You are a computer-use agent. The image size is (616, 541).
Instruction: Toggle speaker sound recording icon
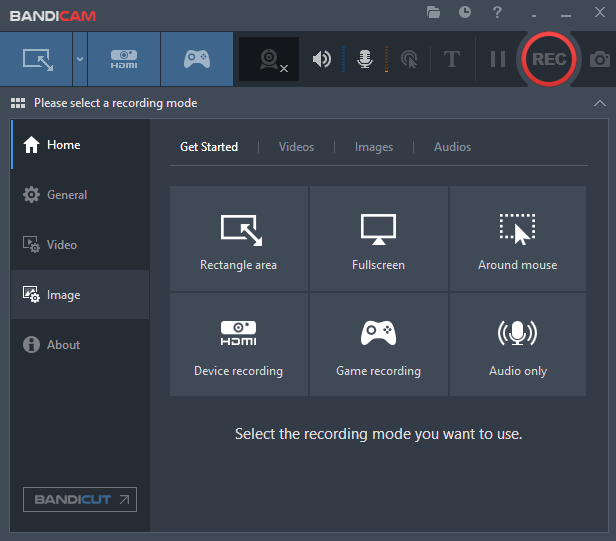pyautogui.click(x=322, y=59)
